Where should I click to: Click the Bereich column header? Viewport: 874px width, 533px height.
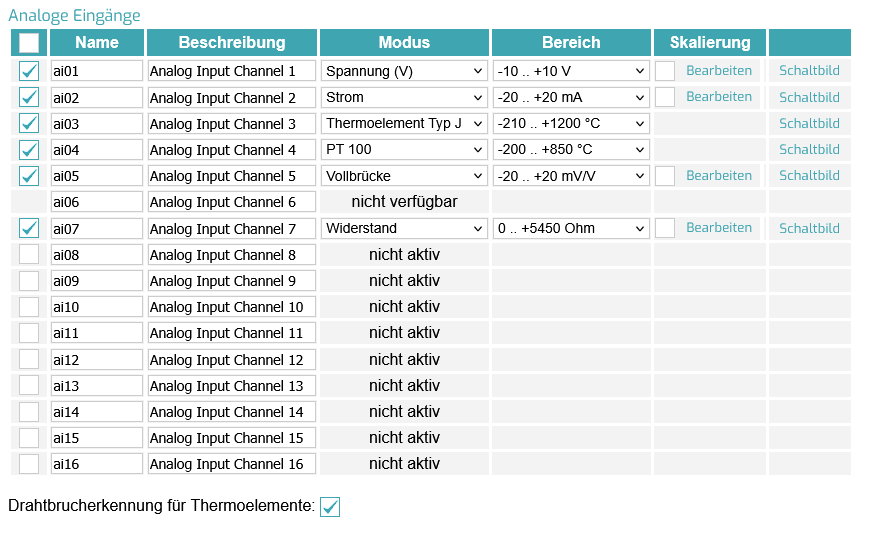(x=571, y=42)
